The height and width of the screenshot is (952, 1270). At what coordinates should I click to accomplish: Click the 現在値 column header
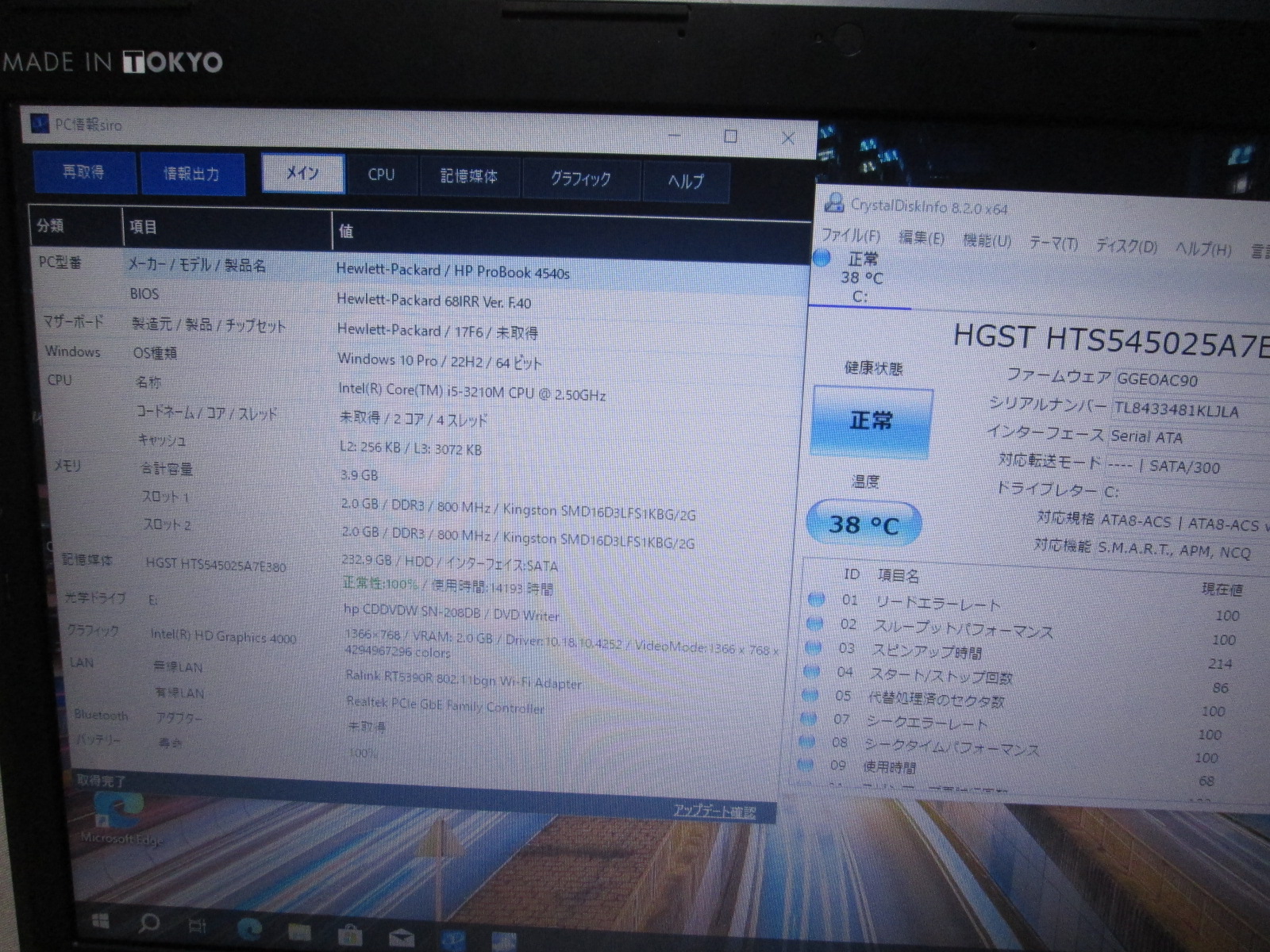point(1222,589)
